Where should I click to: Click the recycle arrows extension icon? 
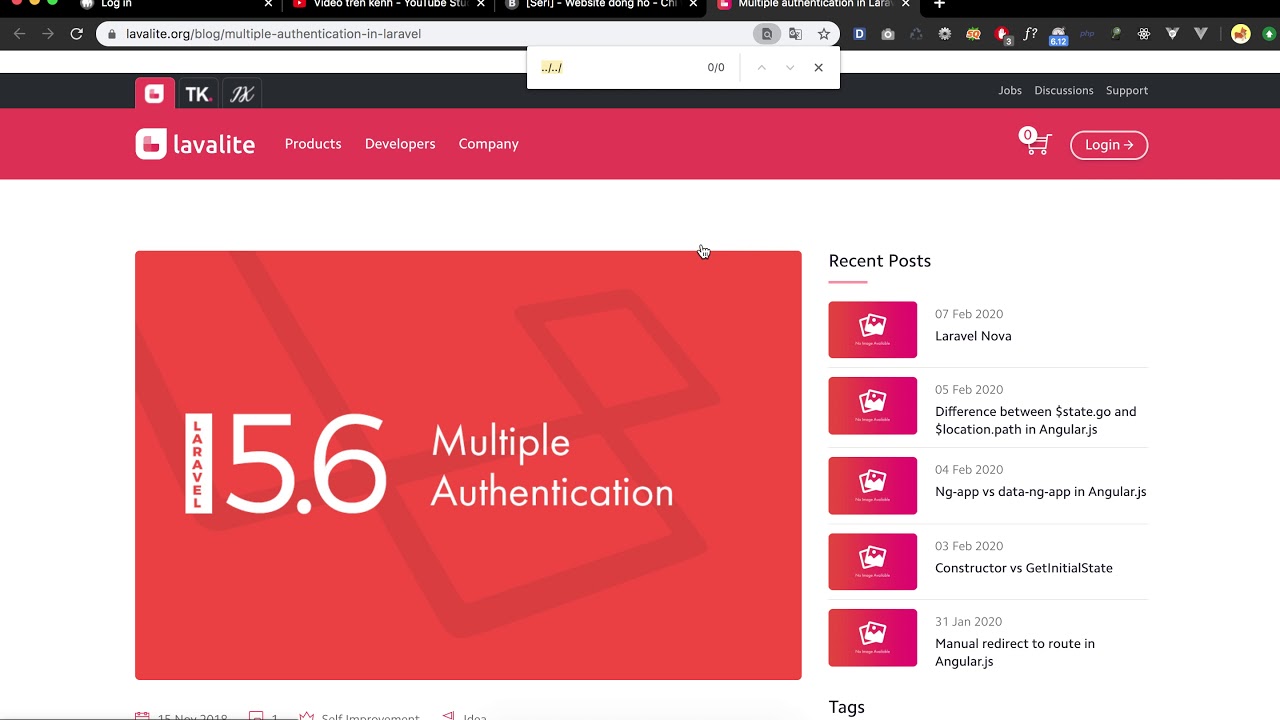point(916,34)
